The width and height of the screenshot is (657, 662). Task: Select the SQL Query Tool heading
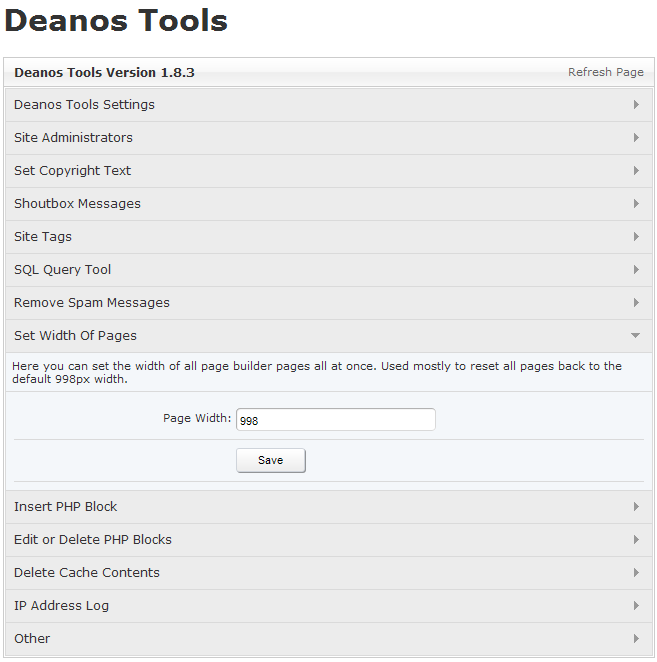point(63,270)
